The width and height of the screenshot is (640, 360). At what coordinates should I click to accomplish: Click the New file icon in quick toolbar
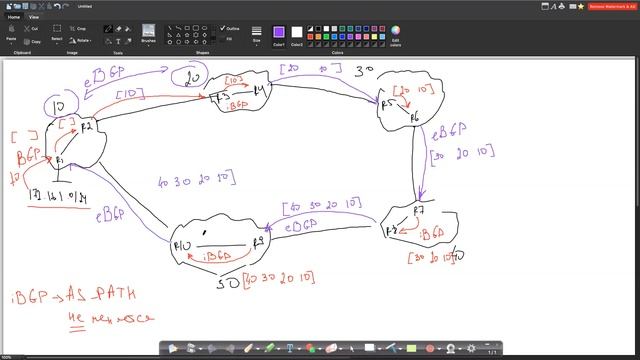pos(9,6)
